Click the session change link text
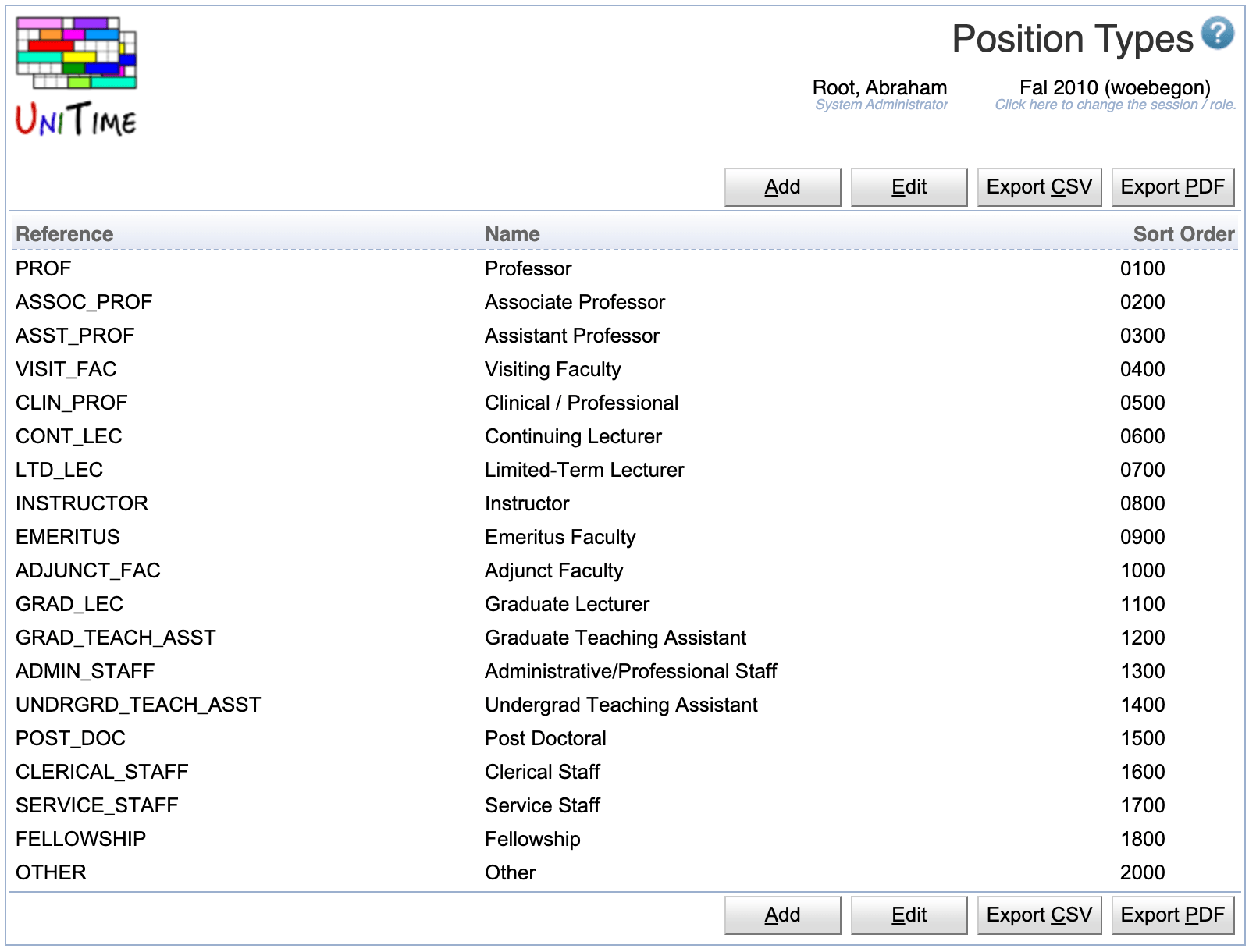Screen dimensions: 1249x952 (x=1115, y=105)
